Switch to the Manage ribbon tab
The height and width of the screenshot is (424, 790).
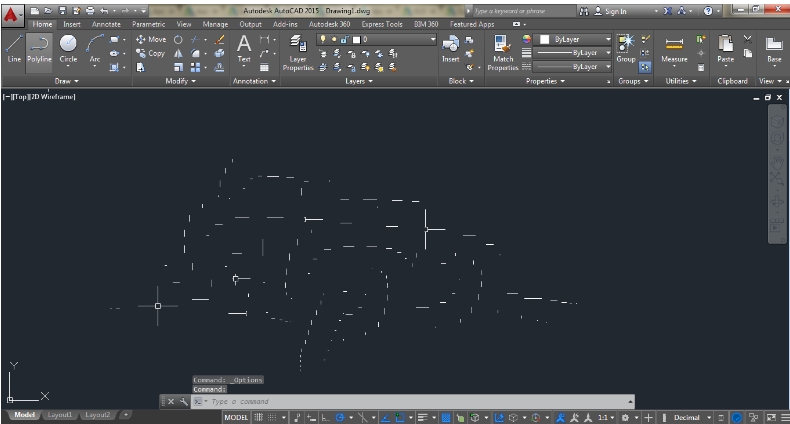pos(215,24)
